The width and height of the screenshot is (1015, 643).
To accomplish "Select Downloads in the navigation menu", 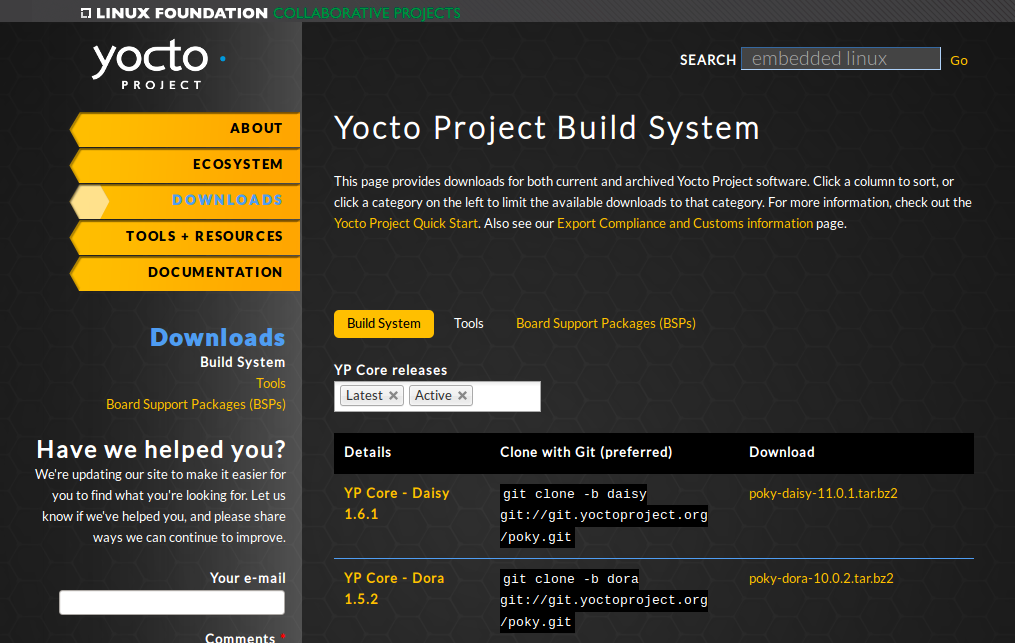I will coord(227,200).
